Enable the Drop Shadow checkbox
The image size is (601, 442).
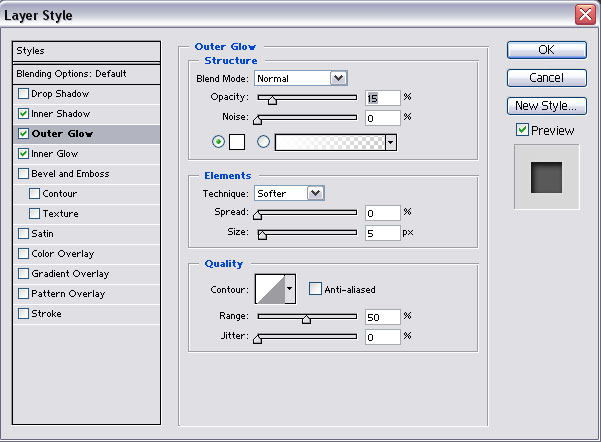pyautogui.click(x=23, y=94)
